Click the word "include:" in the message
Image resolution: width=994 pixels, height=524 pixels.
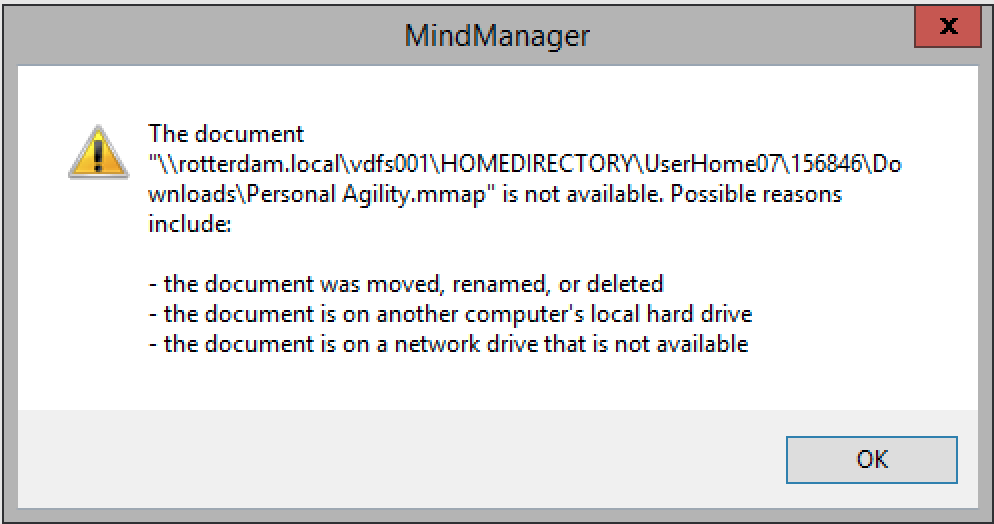pyautogui.click(x=189, y=224)
